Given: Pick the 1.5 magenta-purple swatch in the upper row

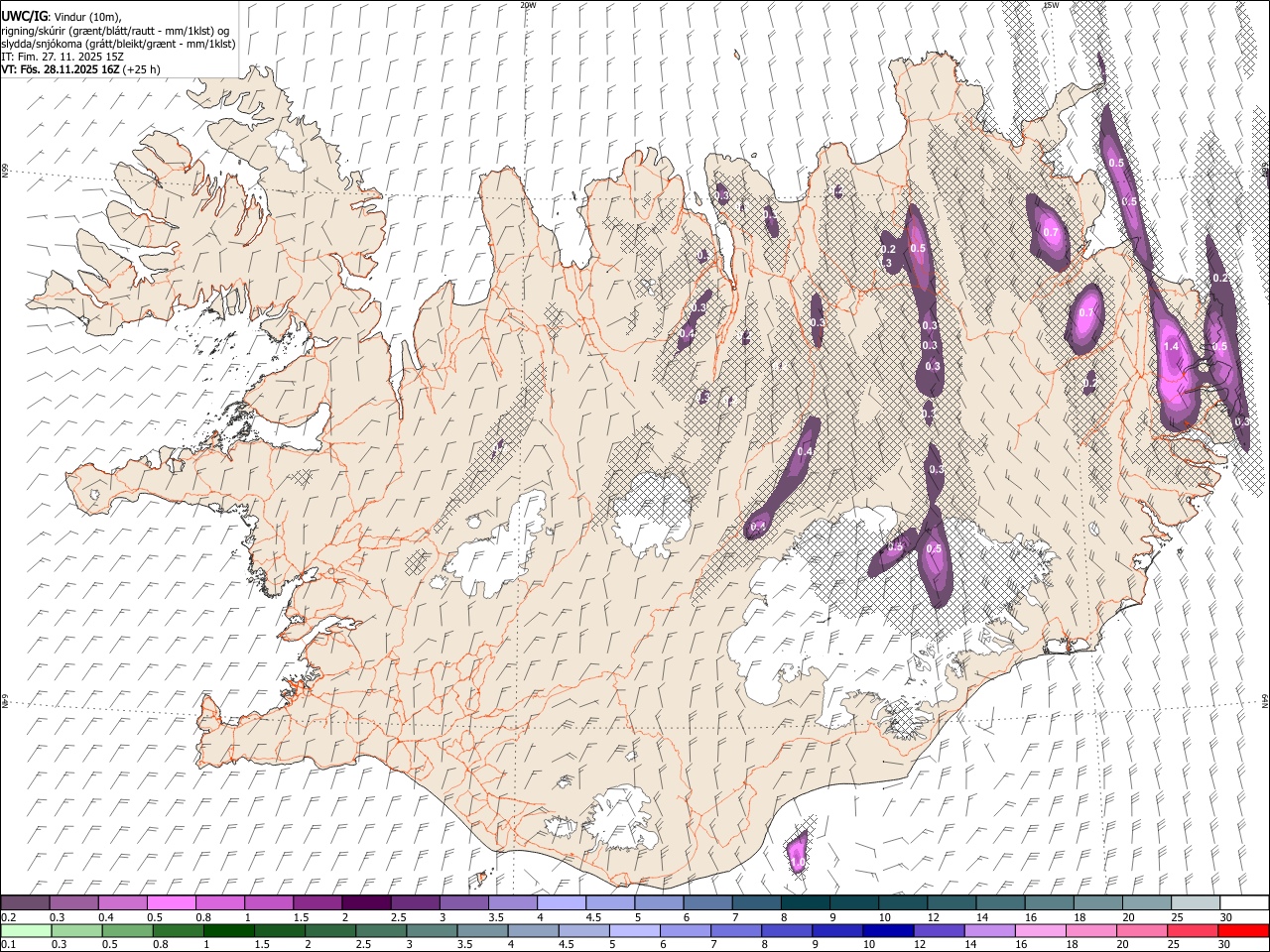Looking at the screenshot, I should (317, 902).
